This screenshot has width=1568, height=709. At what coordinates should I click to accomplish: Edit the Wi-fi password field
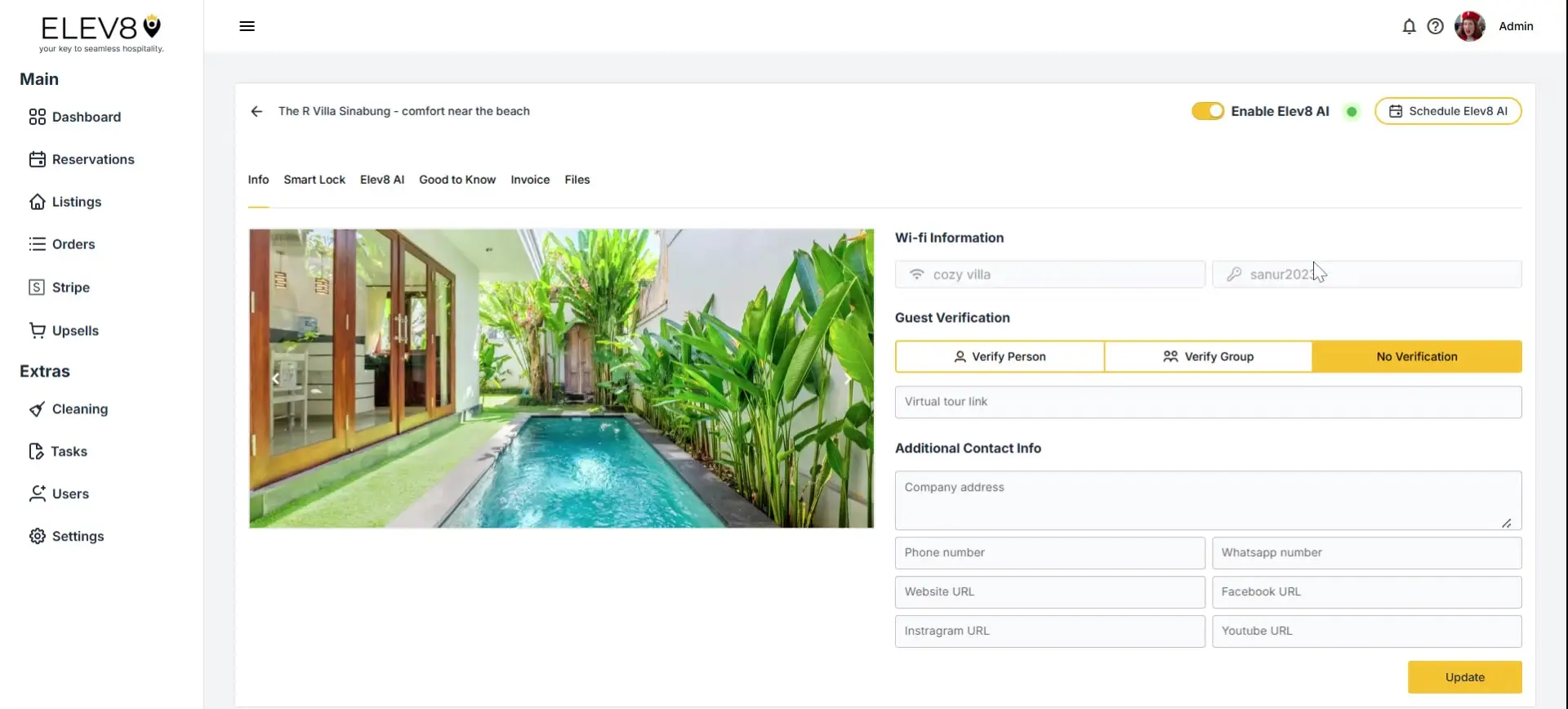click(x=1366, y=274)
